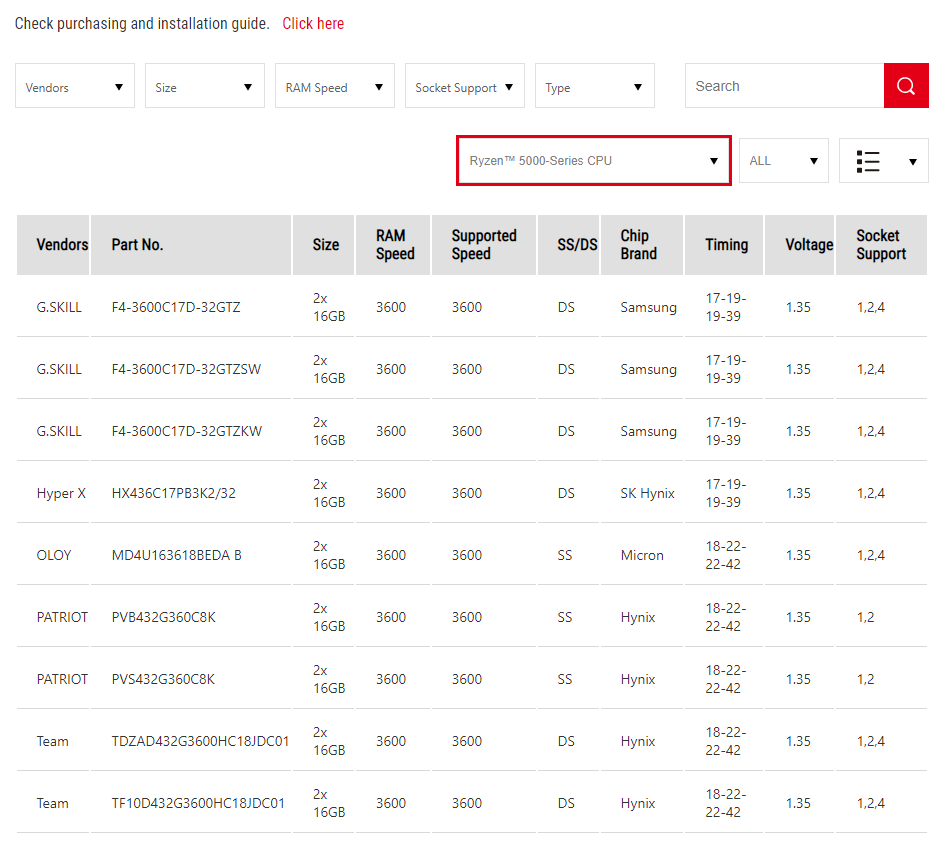
Task: Click socket support 1,2,4 in TDZAD432G3600HC18JDC01 row
Action: click(x=871, y=742)
